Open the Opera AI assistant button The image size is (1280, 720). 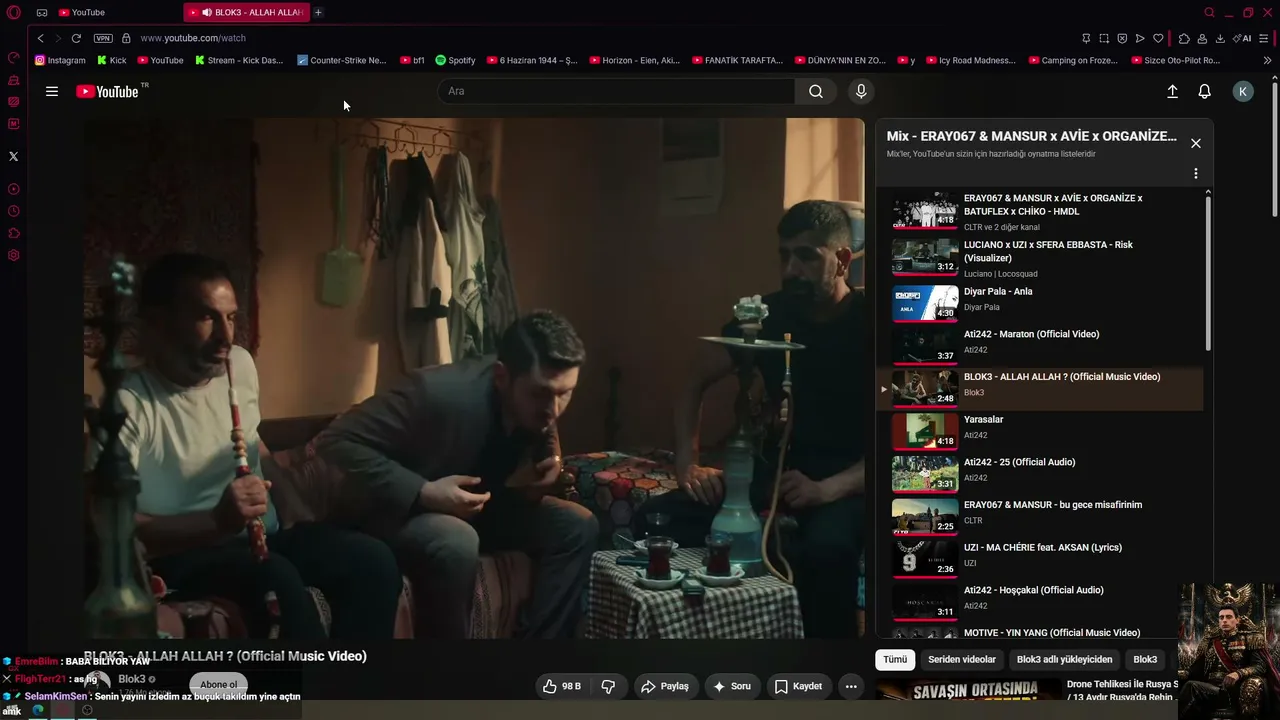[x=1243, y=38]
